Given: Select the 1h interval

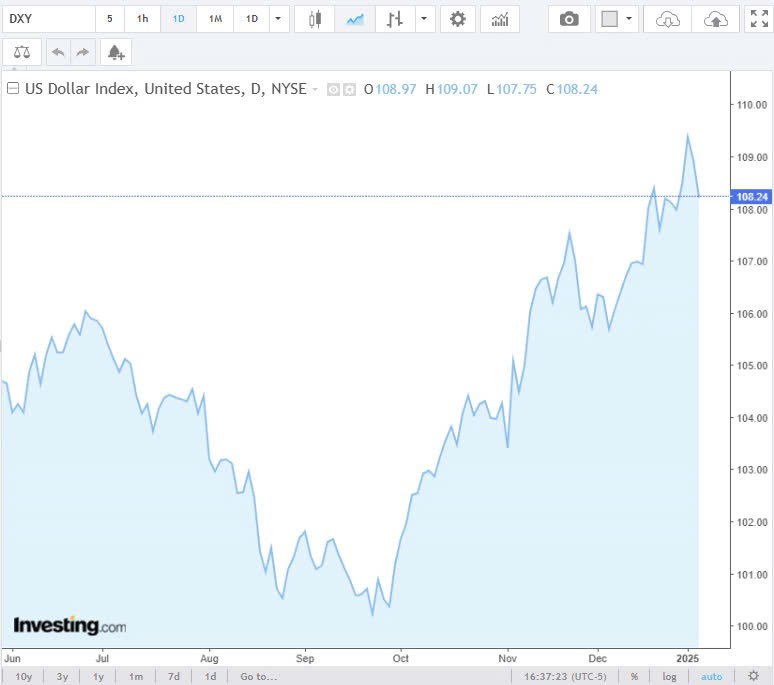Looking at the screenshot, I should 143,19.
